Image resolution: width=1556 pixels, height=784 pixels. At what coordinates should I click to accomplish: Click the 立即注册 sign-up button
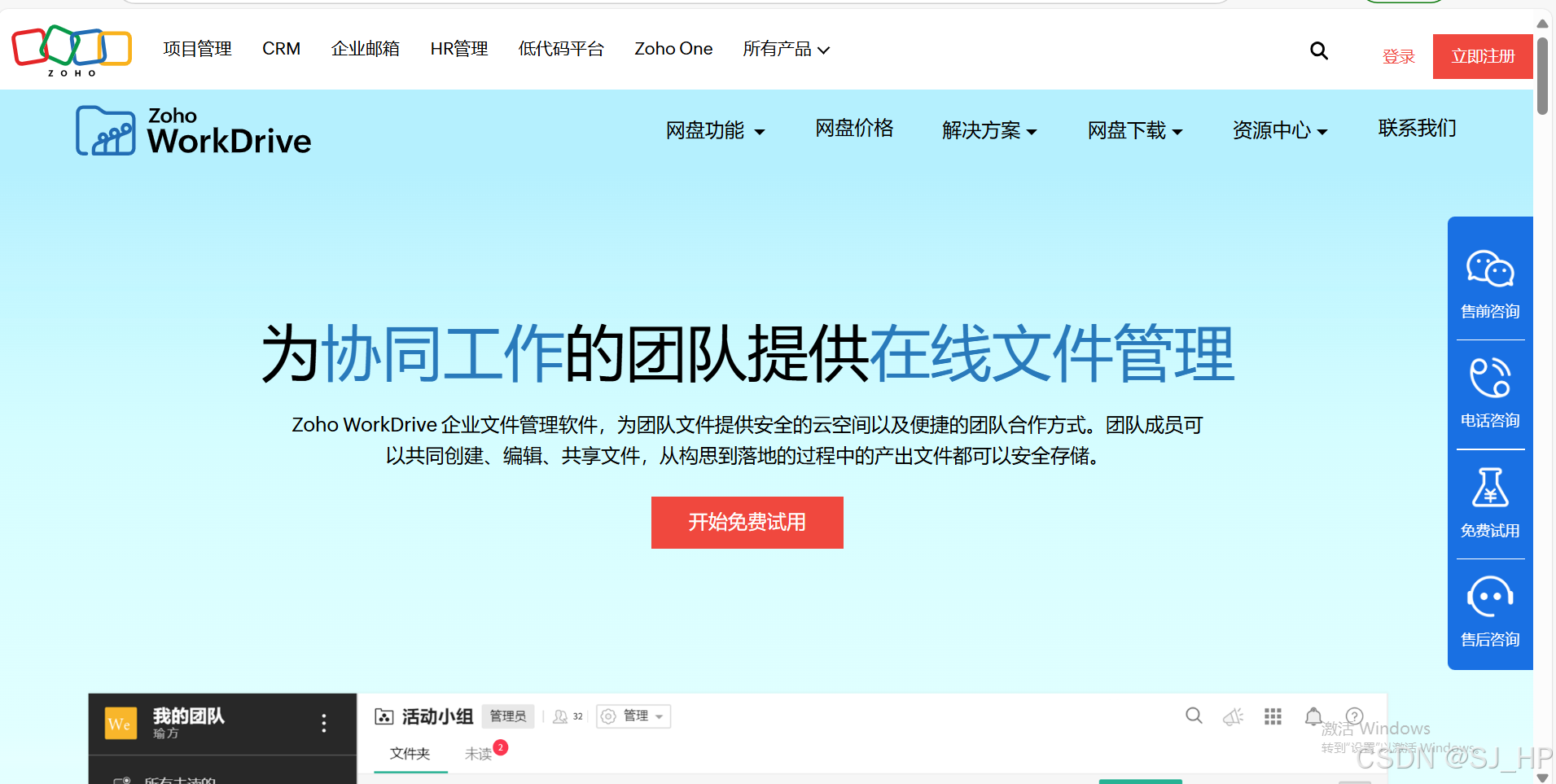[1483, 56]
